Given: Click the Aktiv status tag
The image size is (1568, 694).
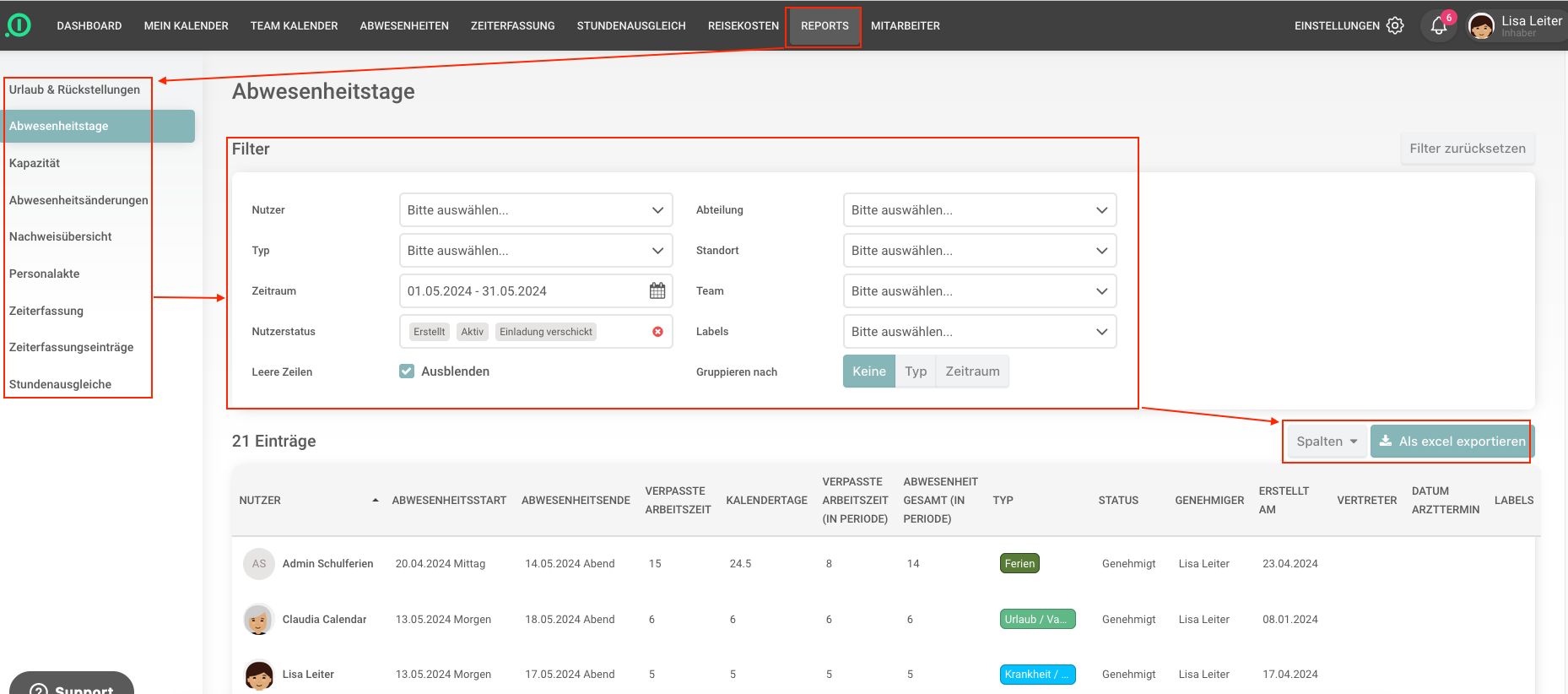Looking at the screenshot, I should pos(473,332).
